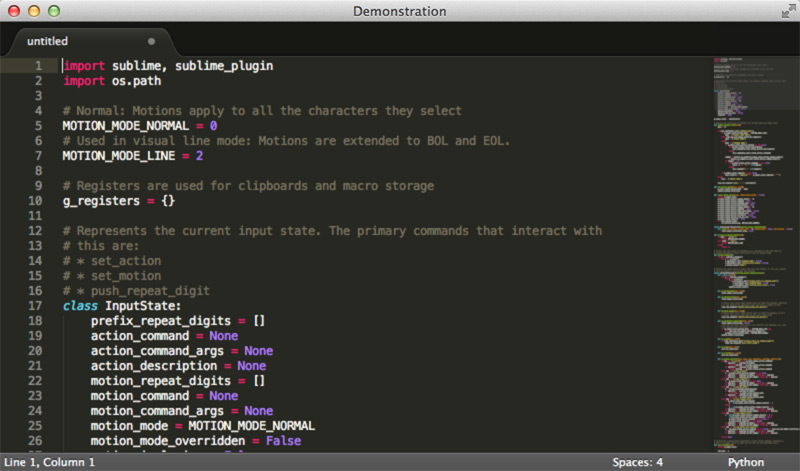Screen dimensions: 800x471
Task: Click action_command on line 19
Action: 140,336
